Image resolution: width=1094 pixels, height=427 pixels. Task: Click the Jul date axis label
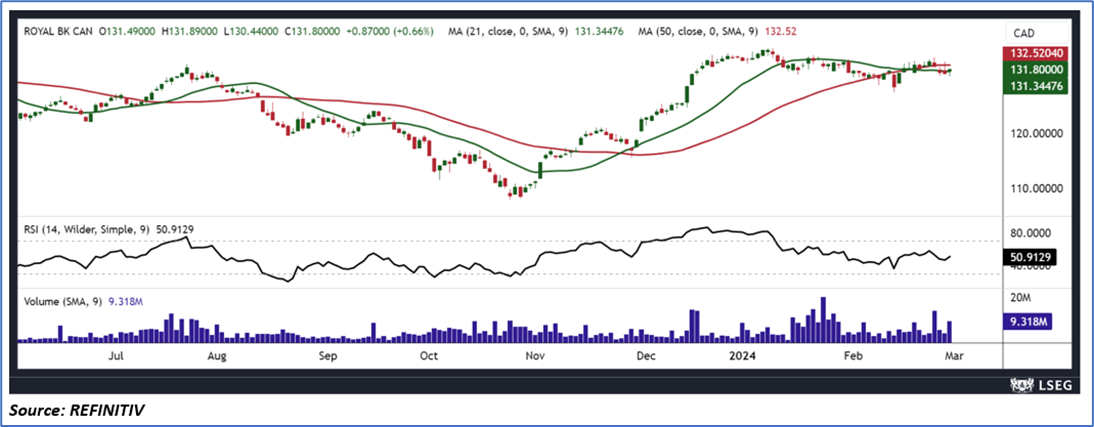coord(117,355)
